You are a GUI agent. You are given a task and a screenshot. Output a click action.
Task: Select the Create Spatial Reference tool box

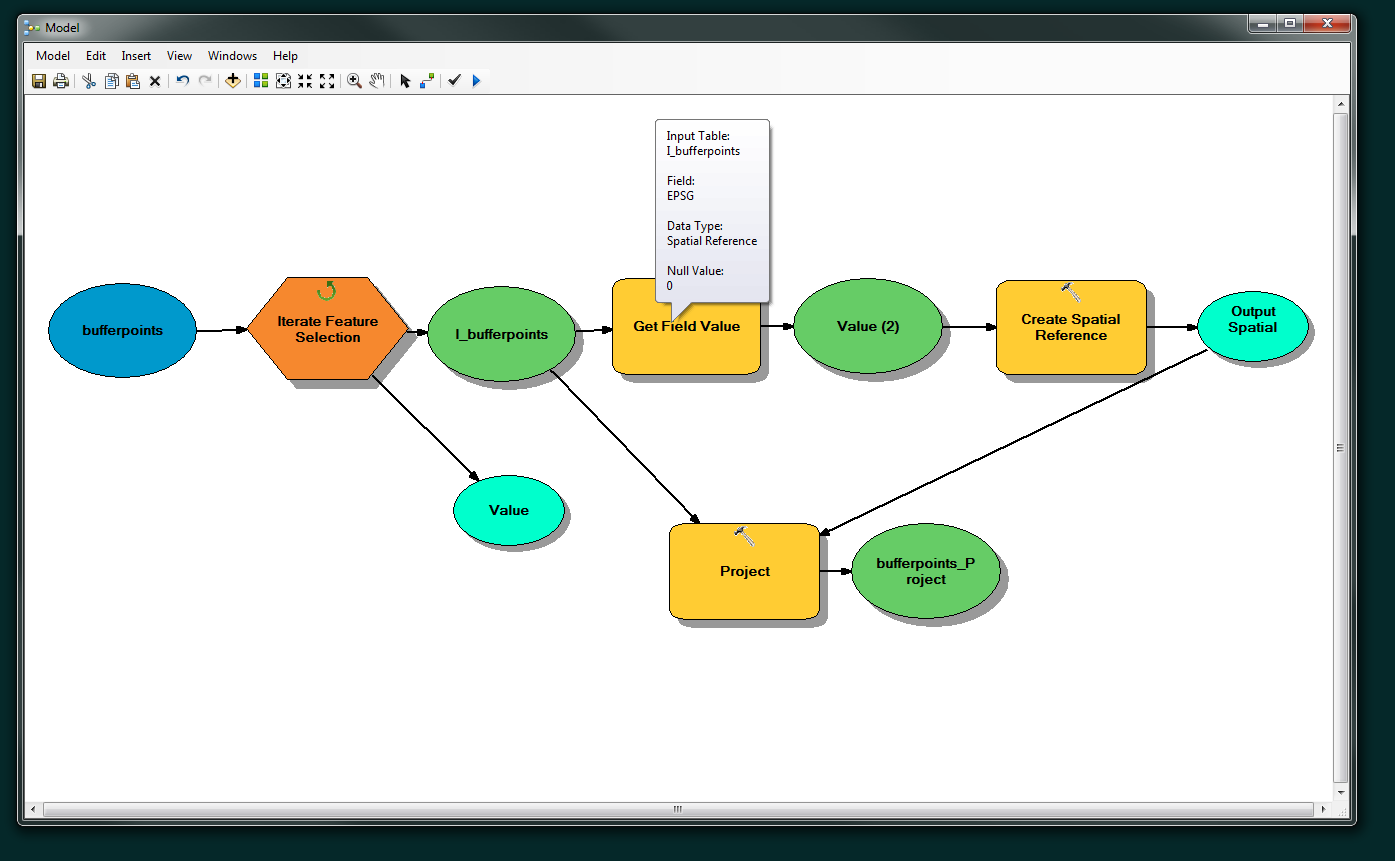click(x=1071, y=327)
